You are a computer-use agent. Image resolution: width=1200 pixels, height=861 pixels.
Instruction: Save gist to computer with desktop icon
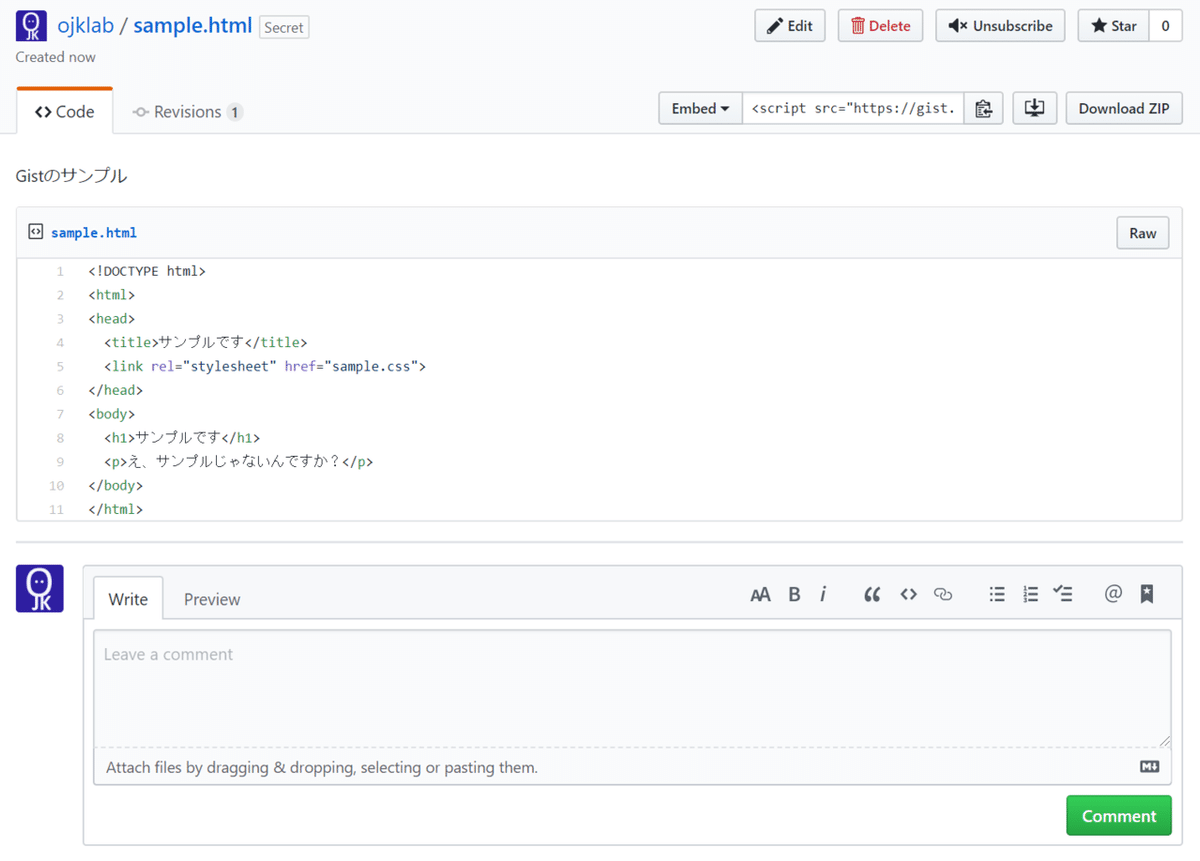coord(1035,108)
